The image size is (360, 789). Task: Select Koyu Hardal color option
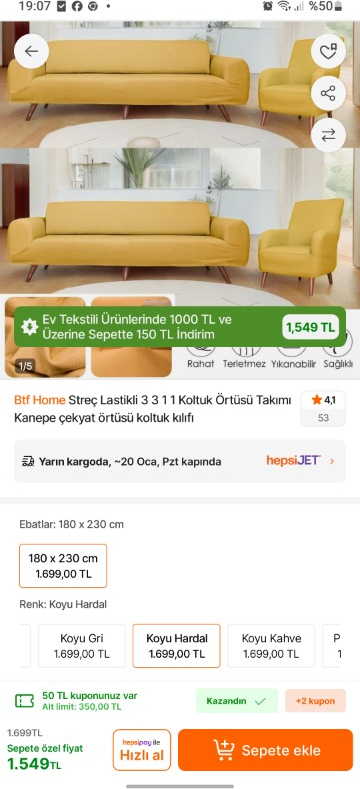coord(176,646)
